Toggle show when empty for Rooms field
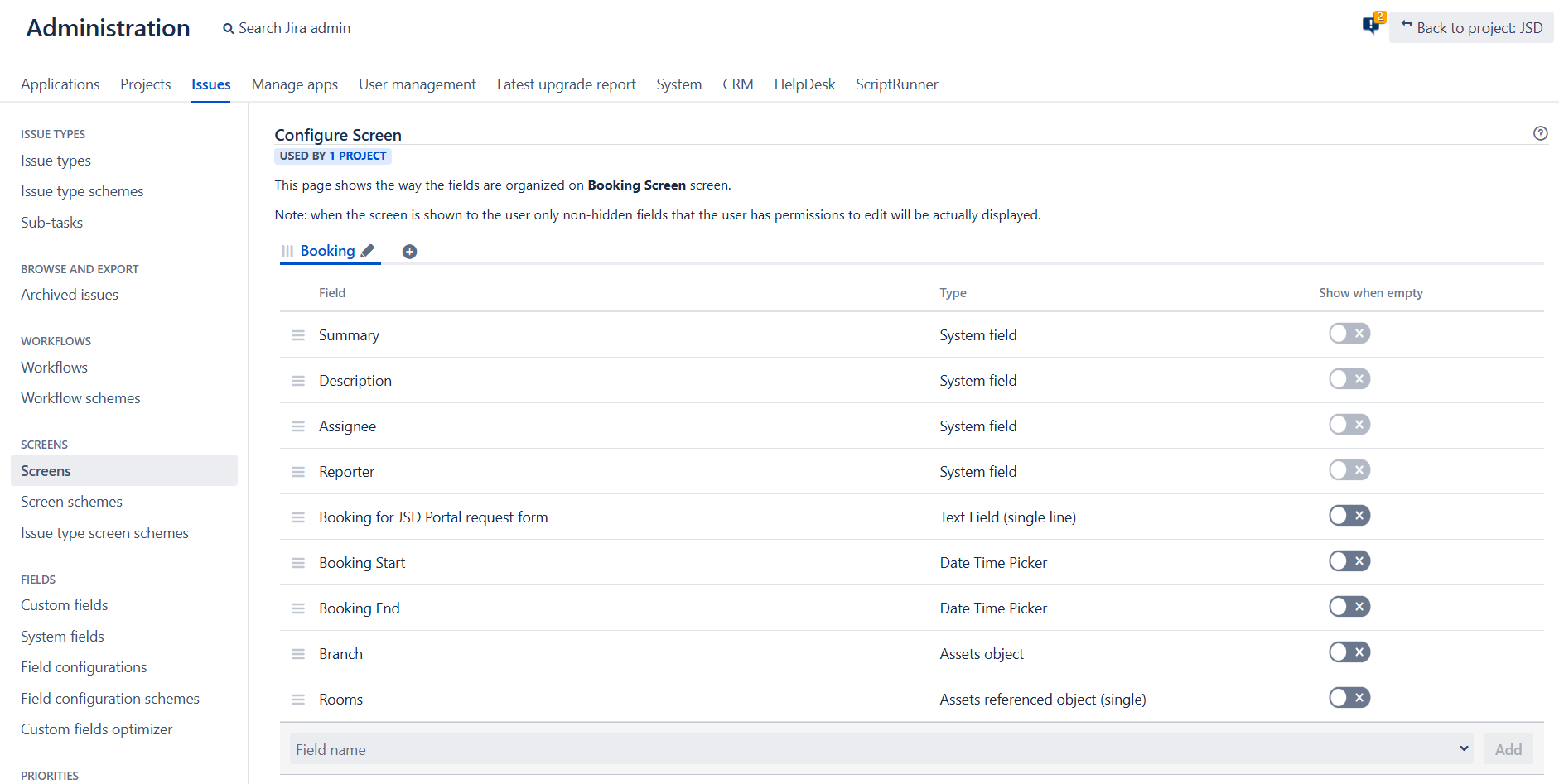 click(x=1349, y=698)
